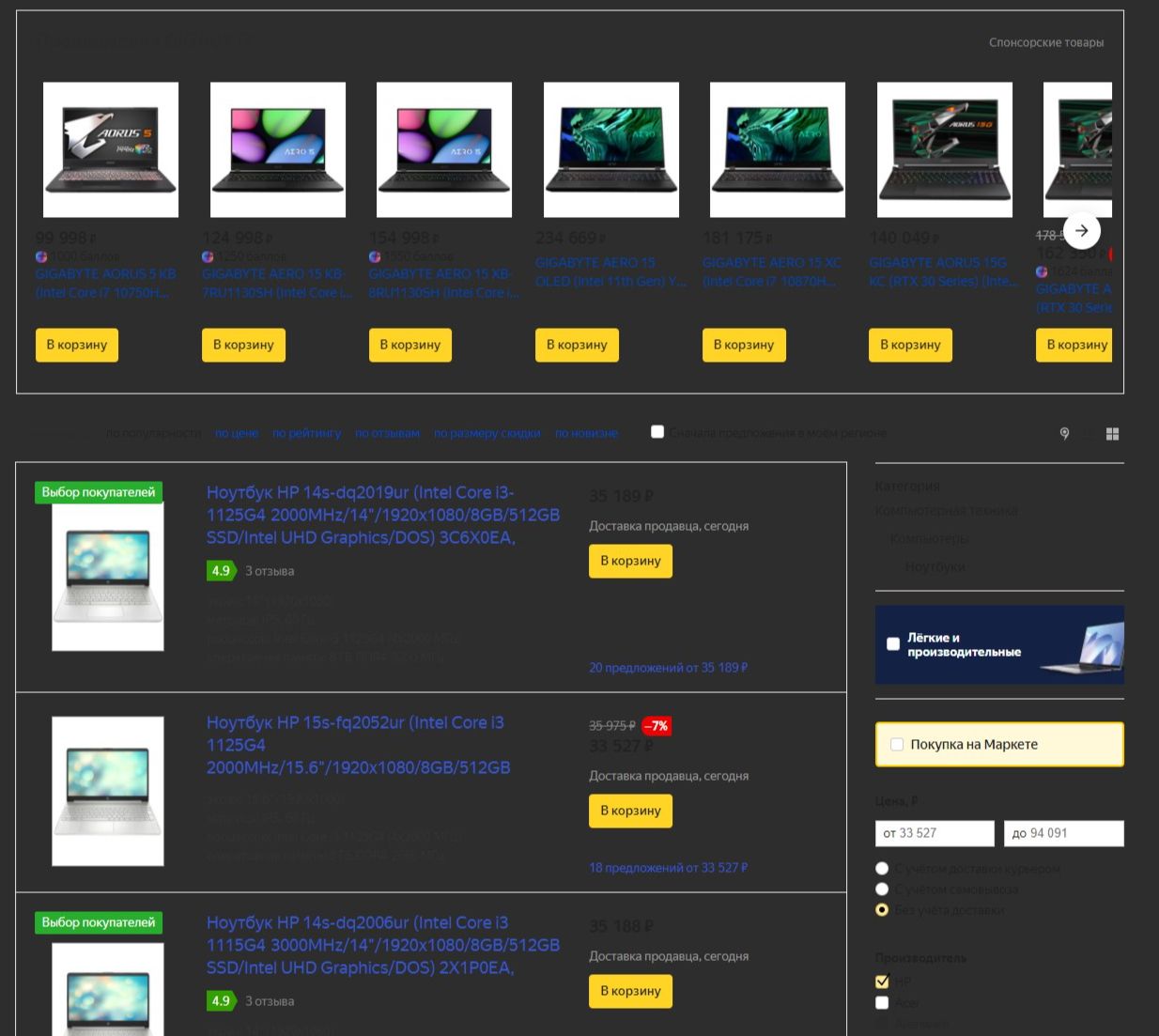Viewport: 1159px width, 1036px height.
Task: Open HP 15s-fq2052ur product photo
Action: 108,791
